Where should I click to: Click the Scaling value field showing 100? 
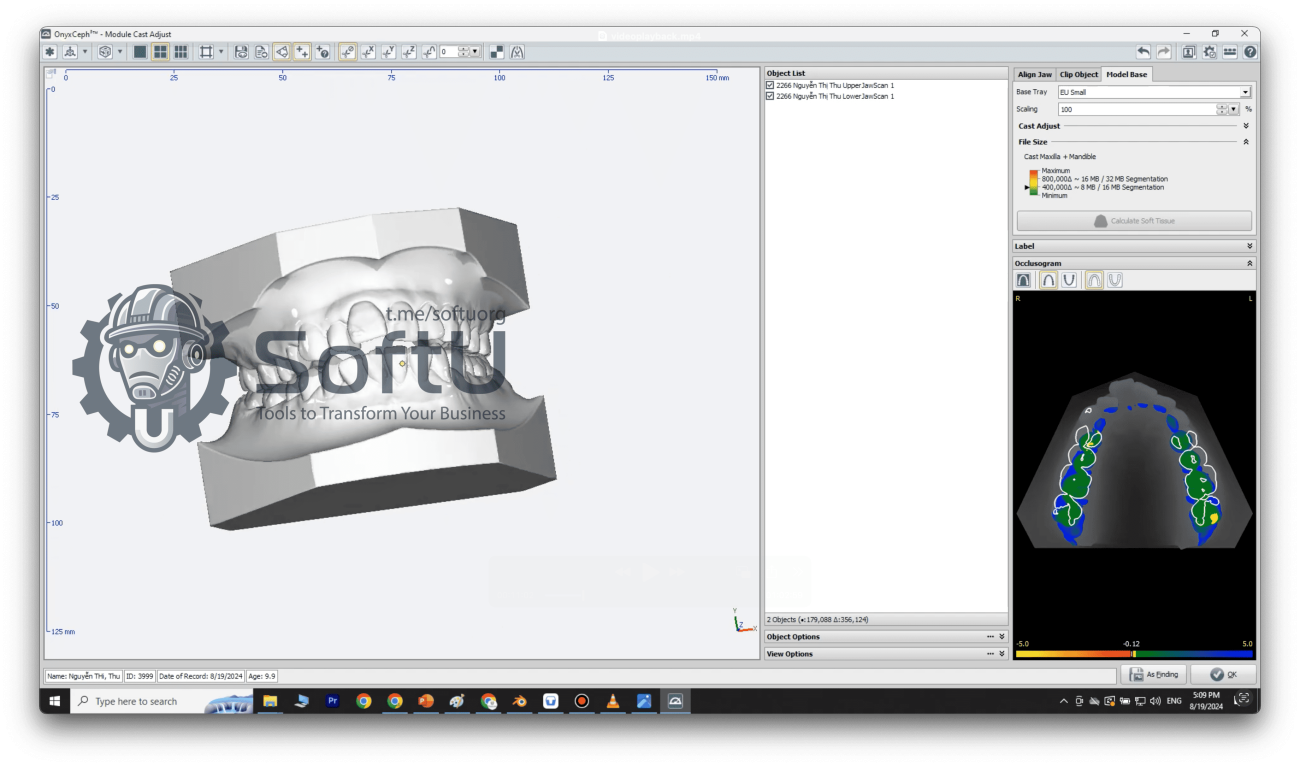tap(1136, 109)
